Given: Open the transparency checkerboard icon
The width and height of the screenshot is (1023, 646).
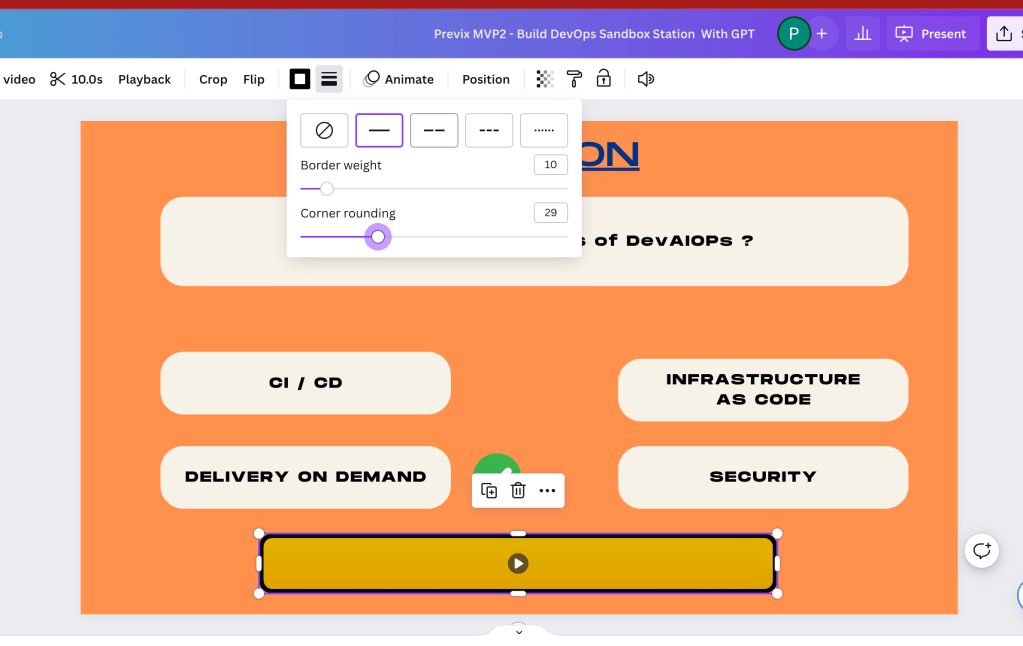Looking at the screenshot, I should [x=545, y=79].
